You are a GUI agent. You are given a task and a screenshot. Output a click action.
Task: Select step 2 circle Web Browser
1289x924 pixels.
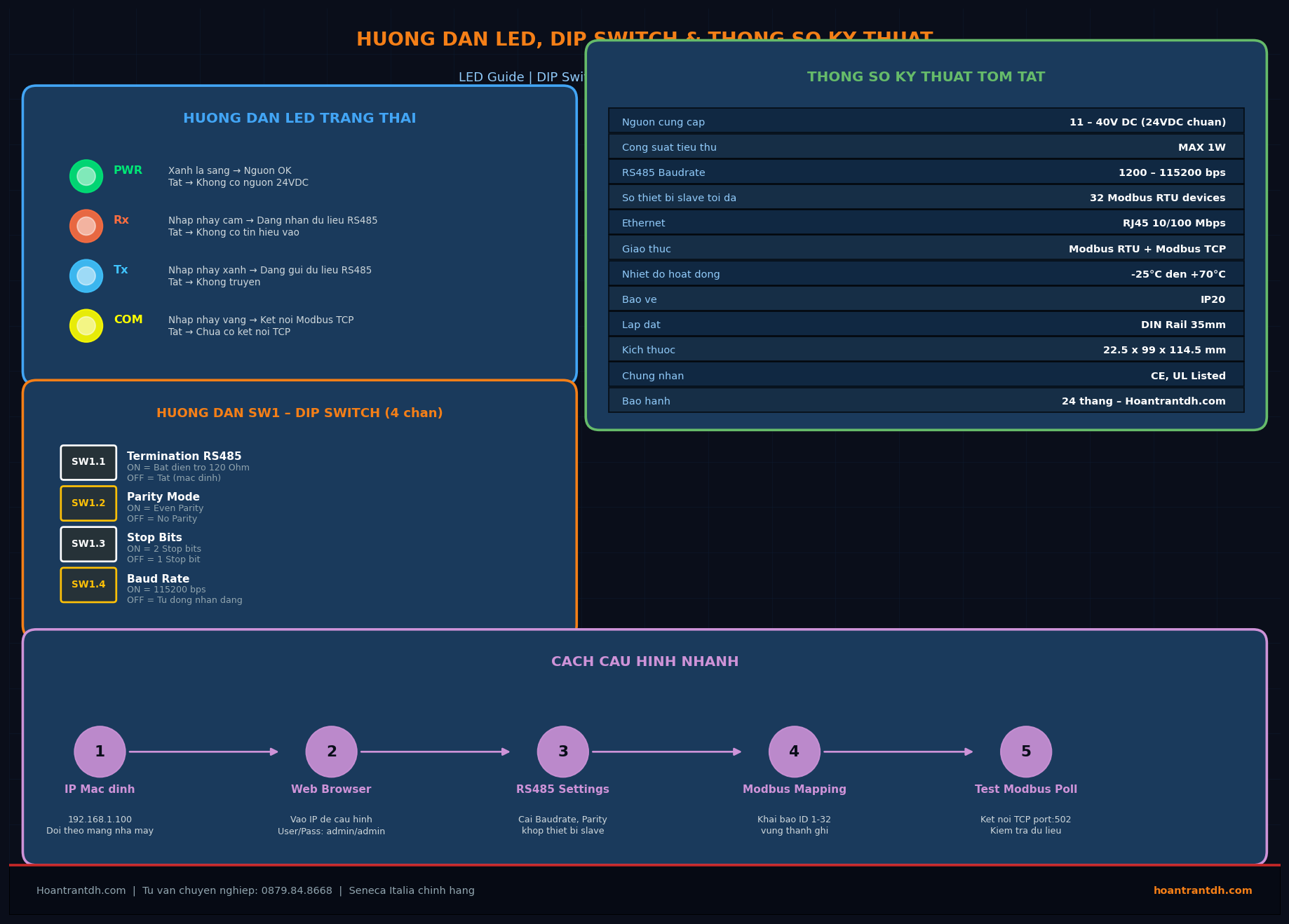pyautogui.click(x=331, y=752)
